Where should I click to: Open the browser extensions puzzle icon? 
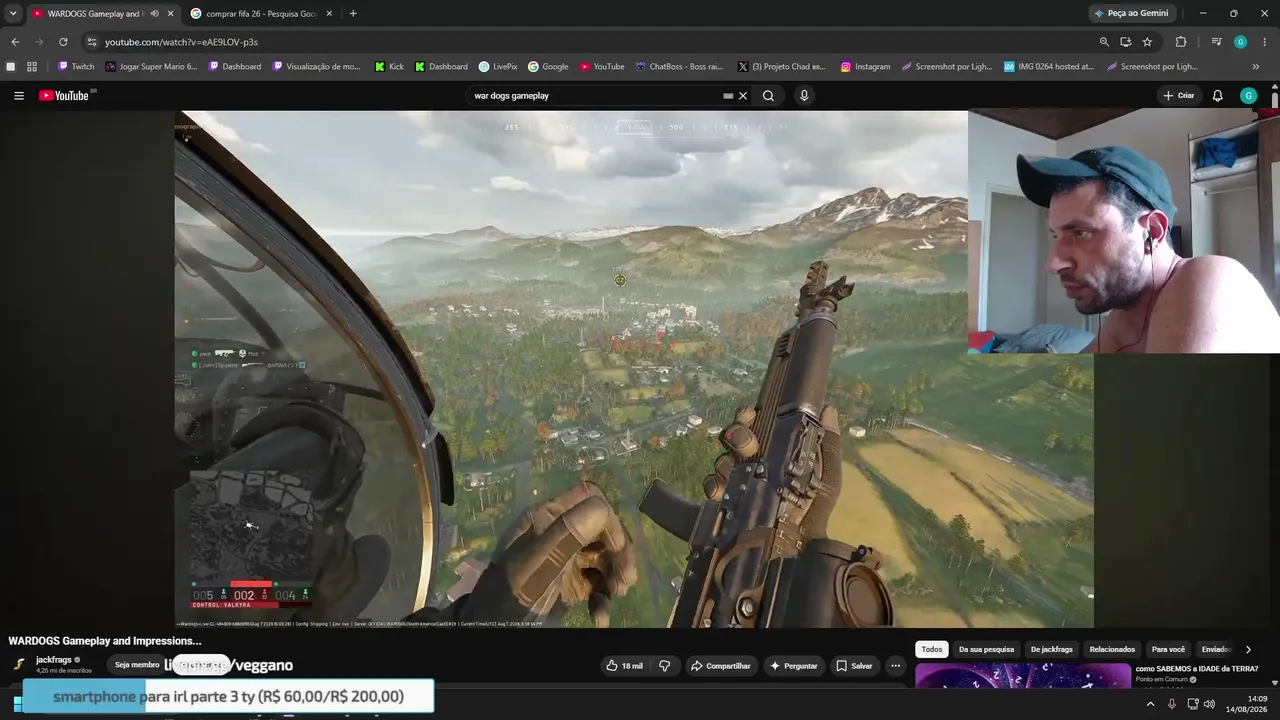tap(1181, 42)
